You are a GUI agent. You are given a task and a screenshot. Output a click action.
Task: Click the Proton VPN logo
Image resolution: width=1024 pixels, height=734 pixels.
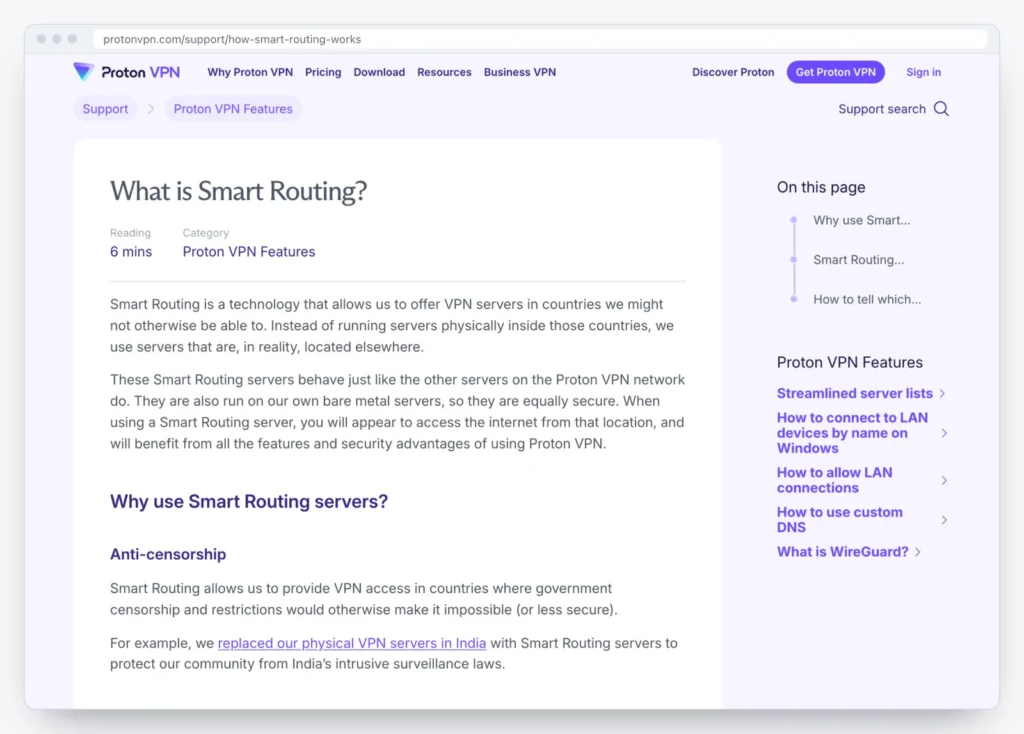[127, 72]
